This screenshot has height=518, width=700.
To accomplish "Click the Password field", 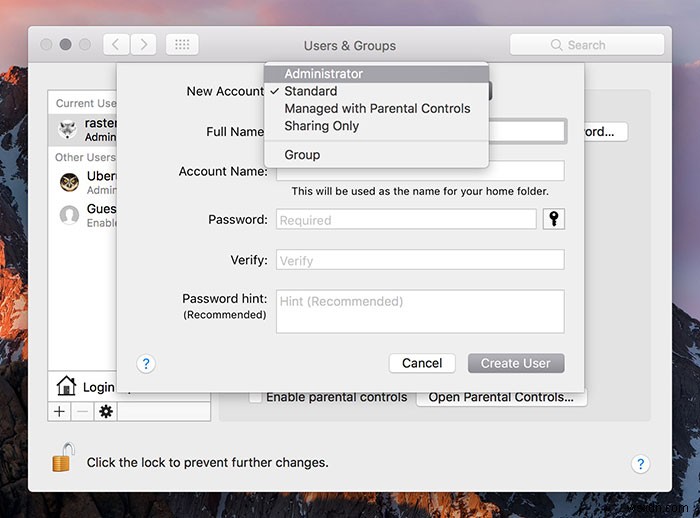I will tap(406, 219).
